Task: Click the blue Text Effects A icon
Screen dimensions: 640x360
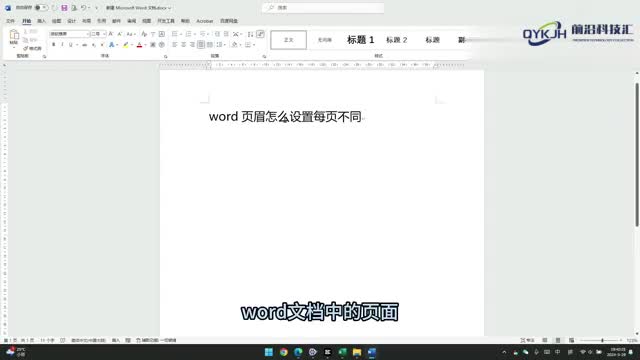Action: [111, 44]
